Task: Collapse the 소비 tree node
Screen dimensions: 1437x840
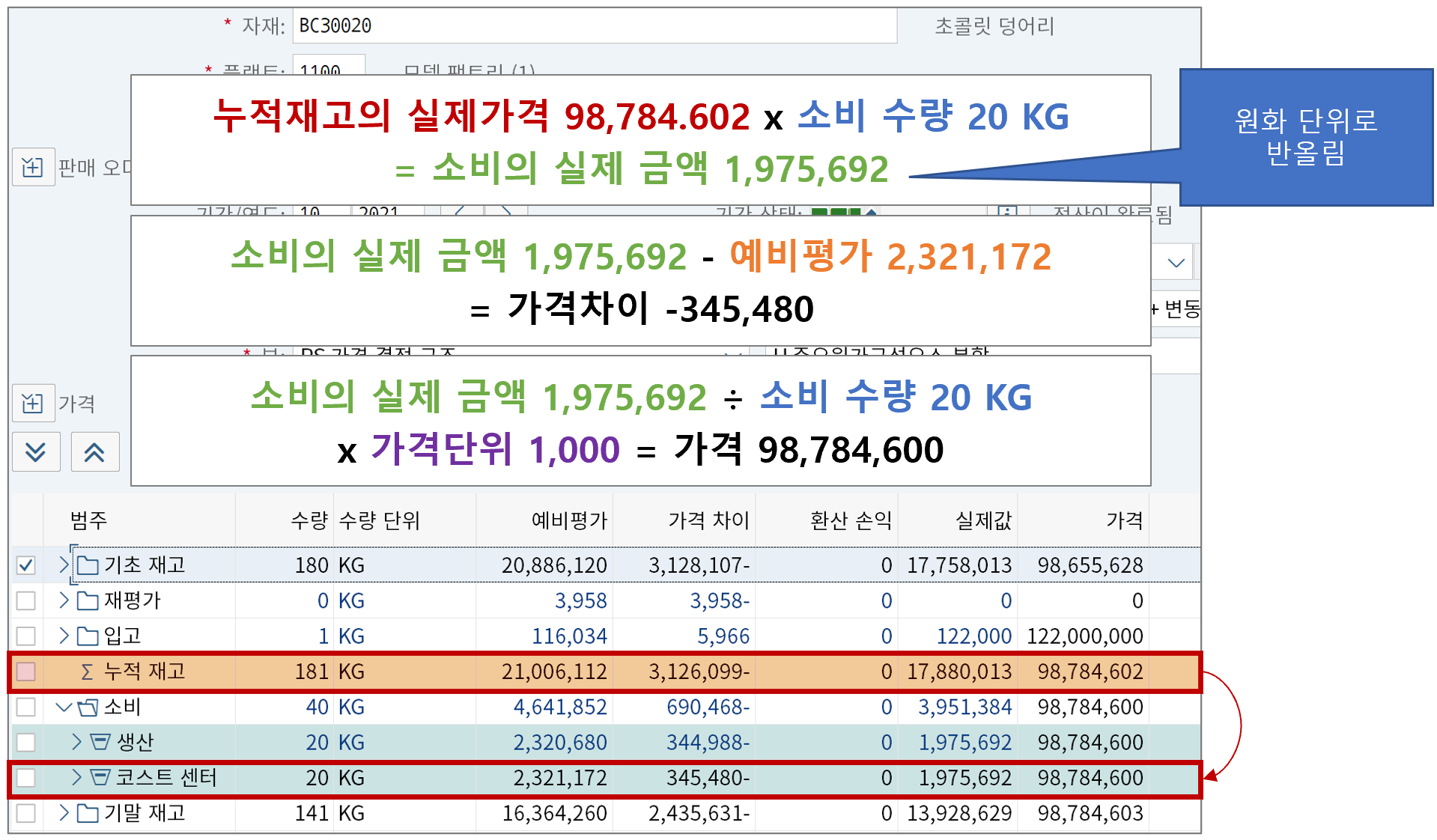Action: [x=64, y=707]
